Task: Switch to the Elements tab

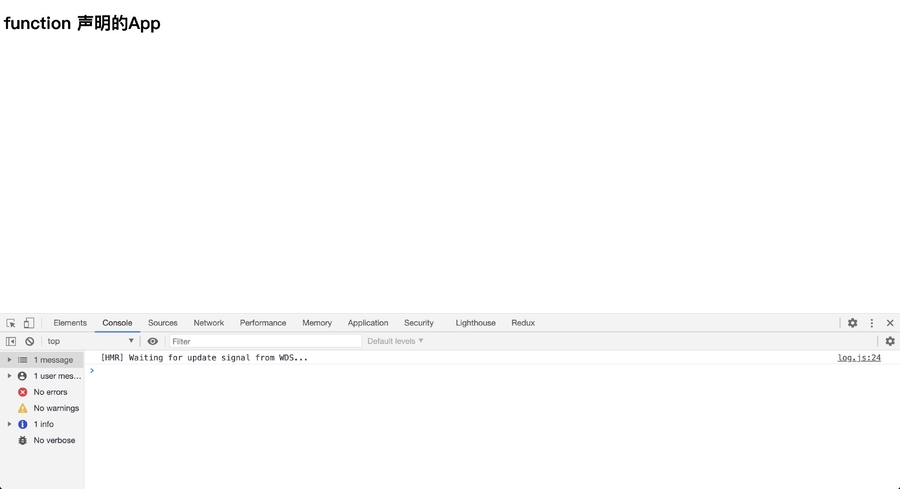Action: tap(70, 323)
